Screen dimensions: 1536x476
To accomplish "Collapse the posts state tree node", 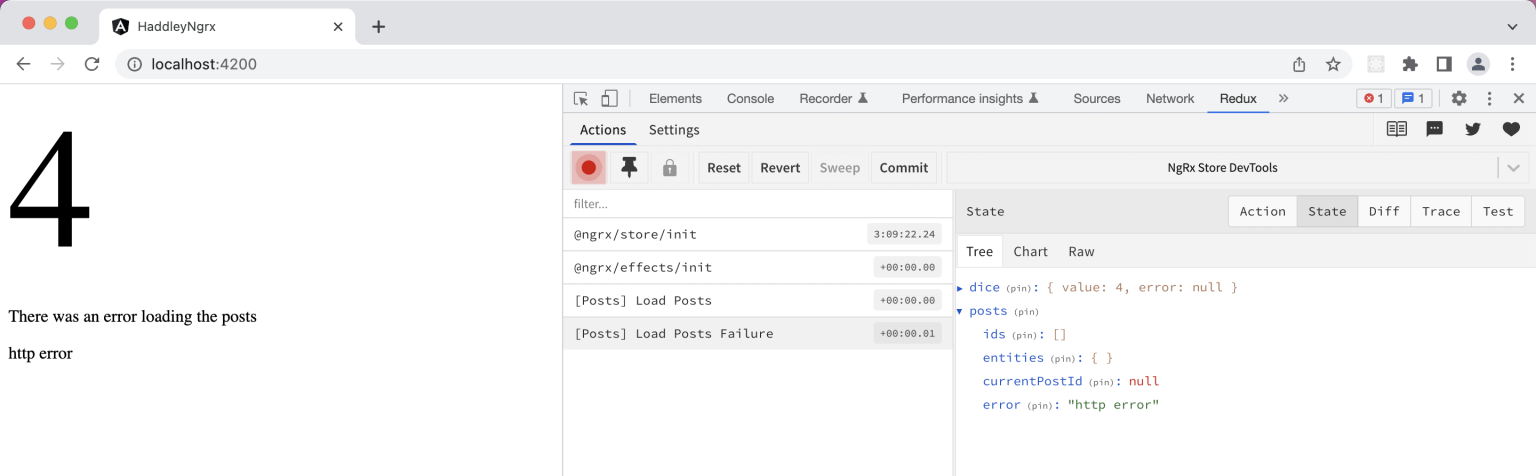I will coord(961,311).
